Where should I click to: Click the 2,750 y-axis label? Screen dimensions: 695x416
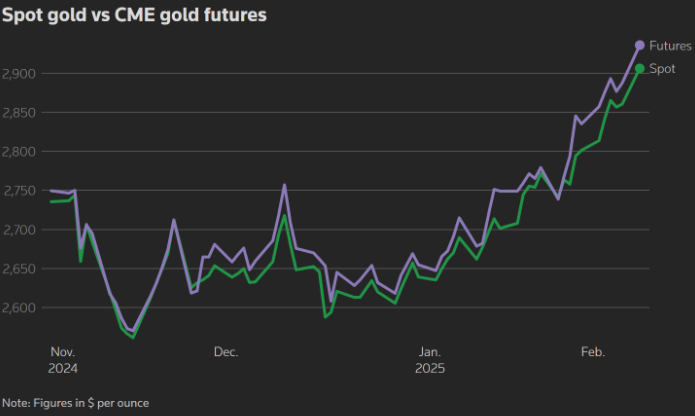coord(20,191)
